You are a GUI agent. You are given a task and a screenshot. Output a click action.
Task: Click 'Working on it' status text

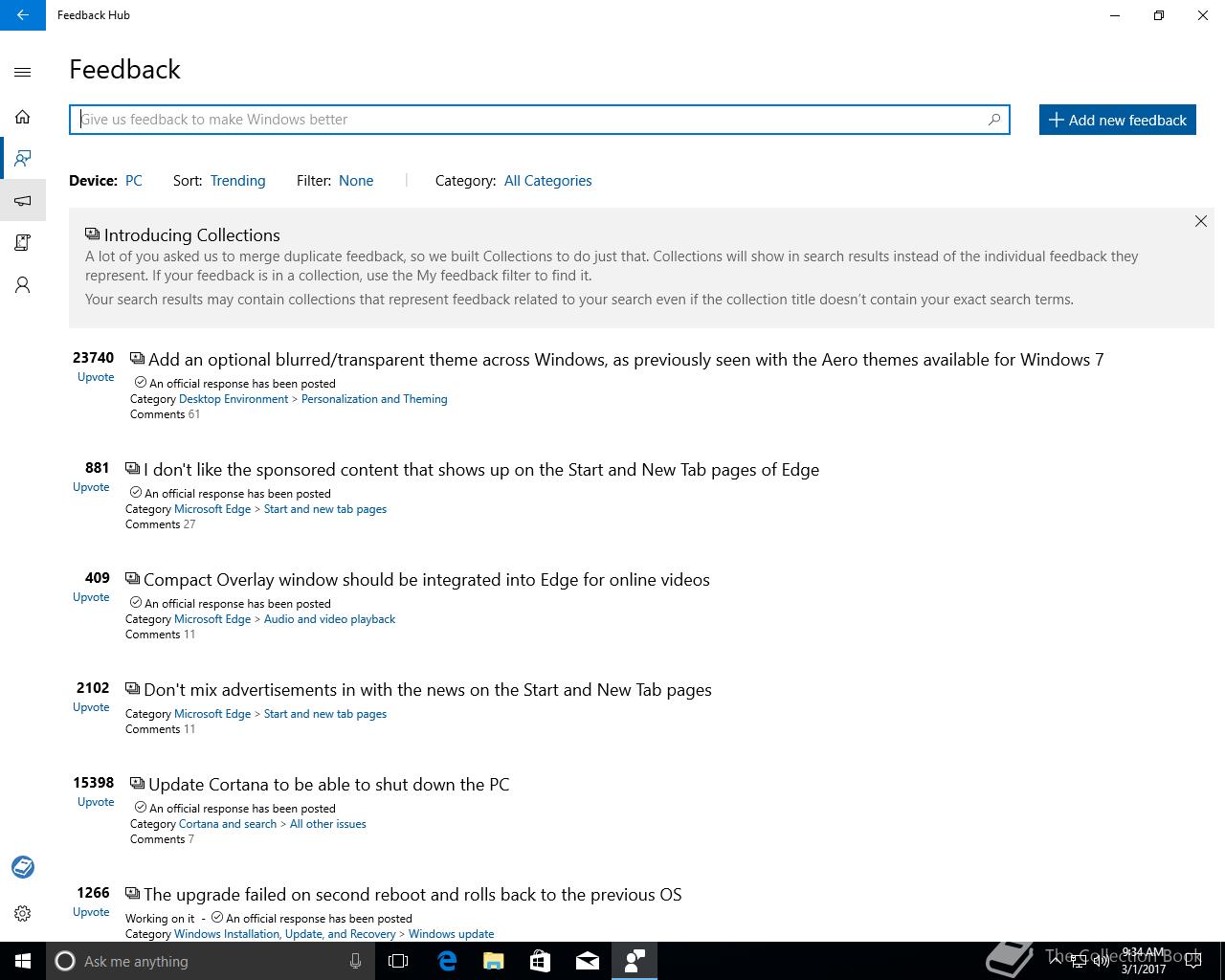click(160, 919)
